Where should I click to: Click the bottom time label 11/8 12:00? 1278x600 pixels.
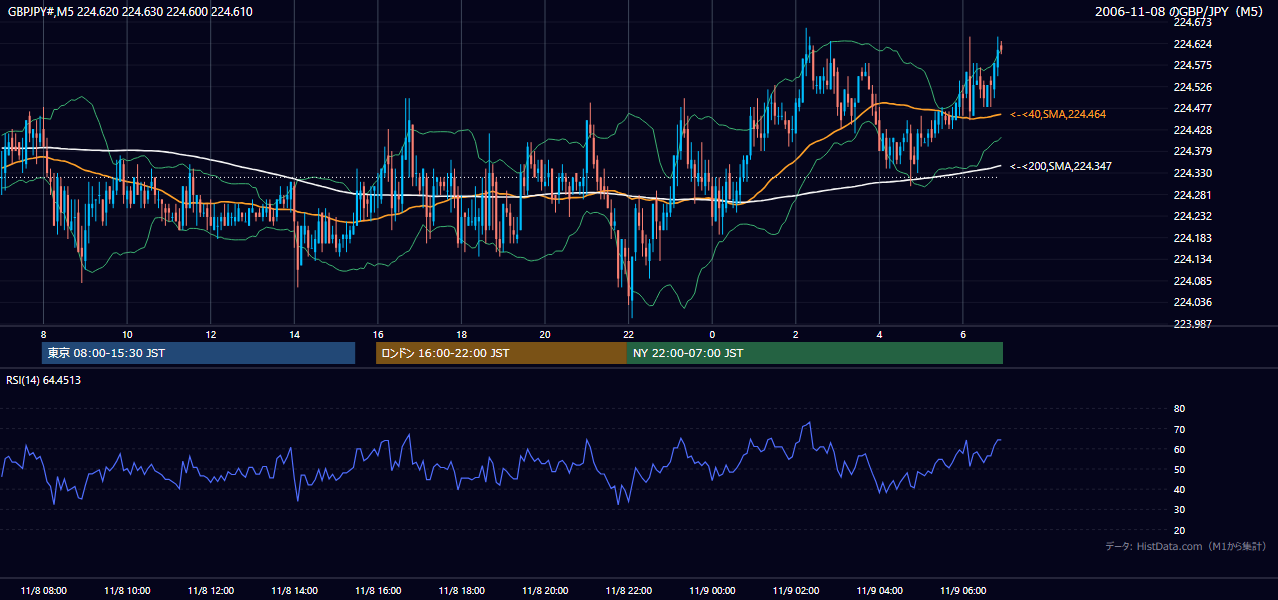tap(210, 591)
